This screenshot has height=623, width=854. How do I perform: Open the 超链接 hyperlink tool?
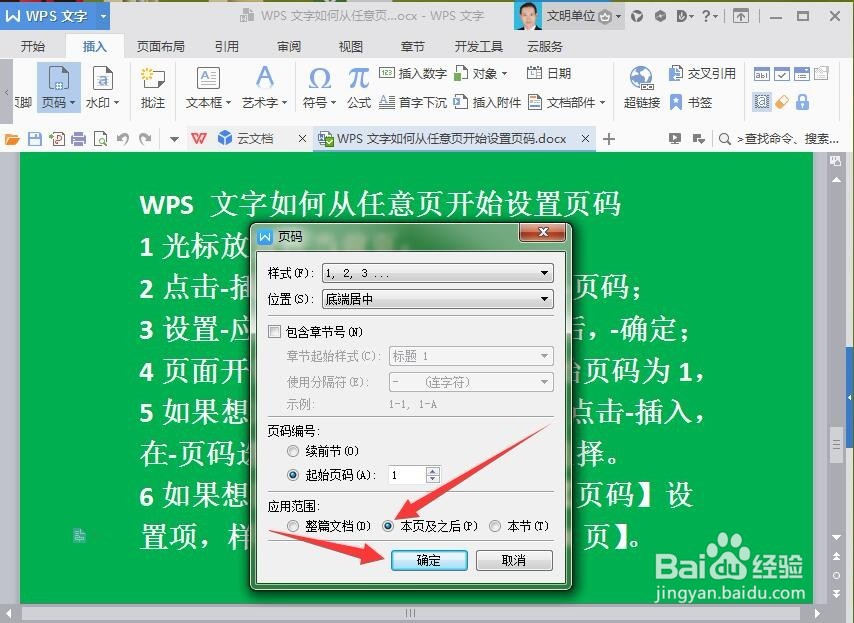click(x=642, y=87)
